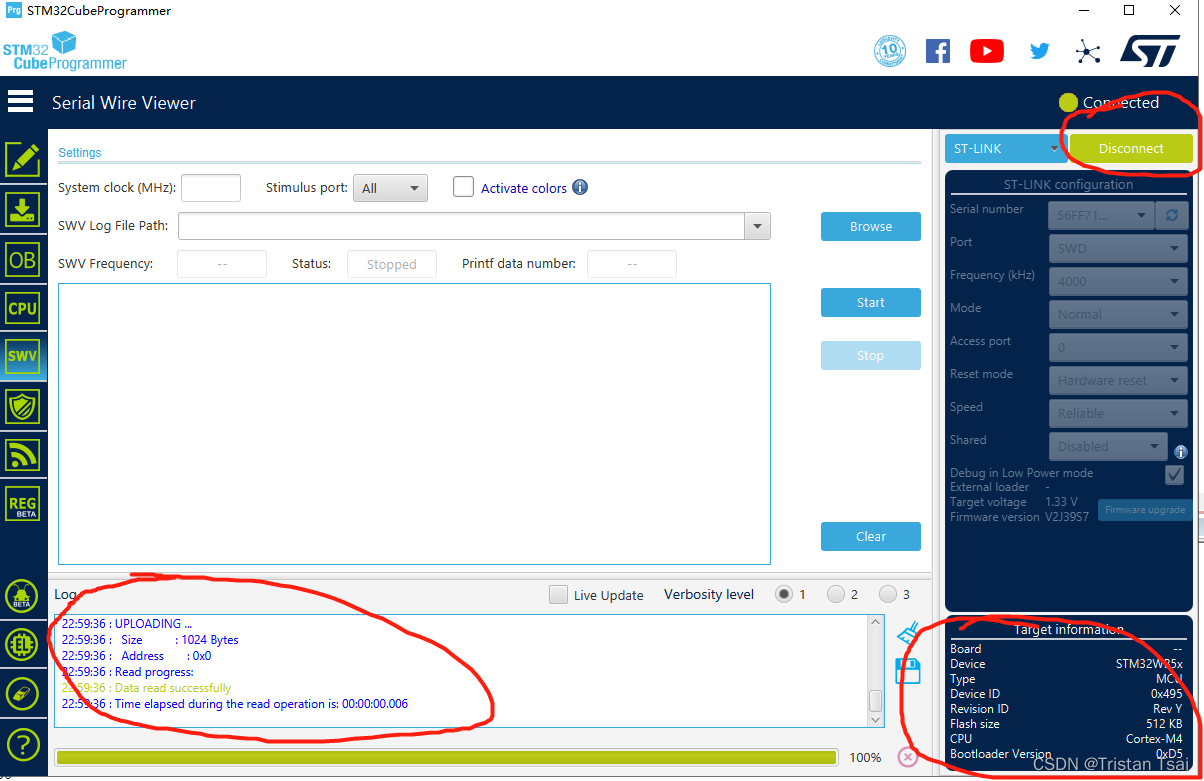1204x781 pixels.
Task: Save the log with floppy icon
Action: pyautogui.click(x=908, y=670)
